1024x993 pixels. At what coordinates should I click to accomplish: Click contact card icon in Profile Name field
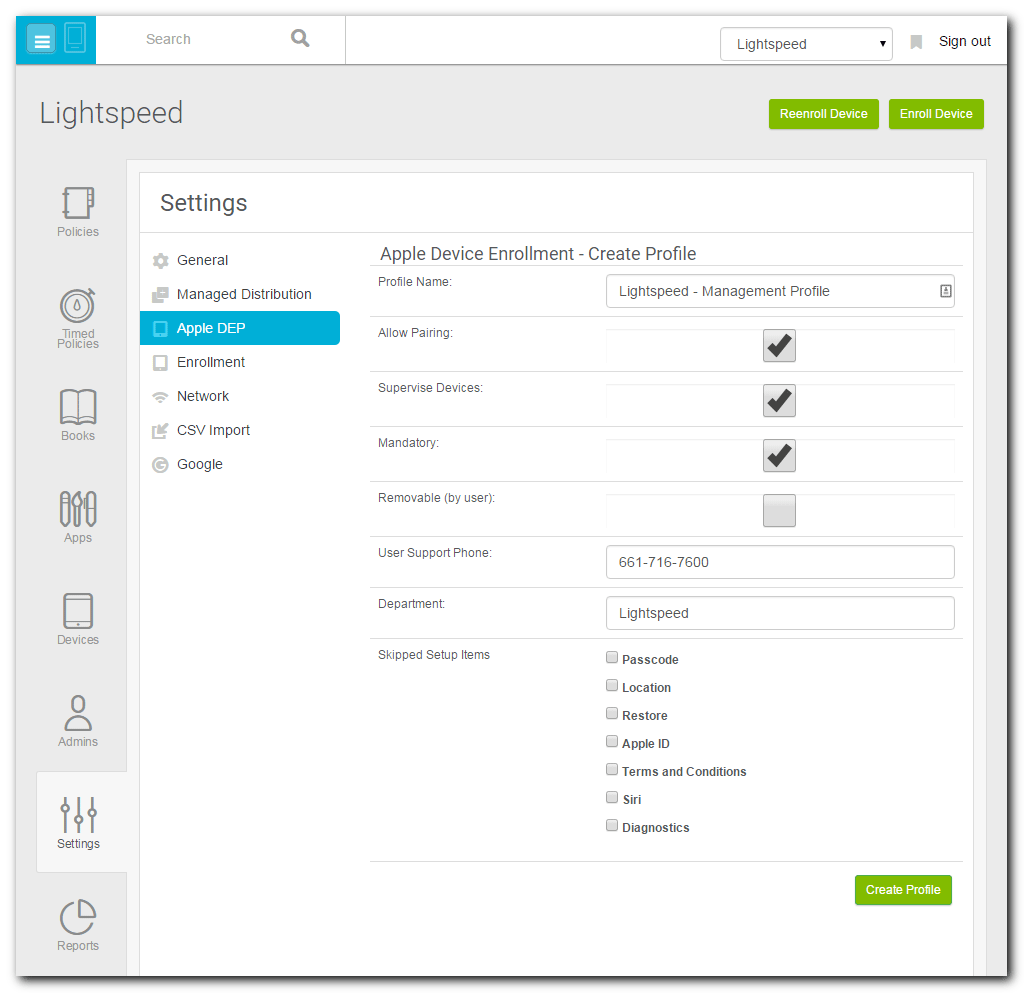(x=945, y=291)
